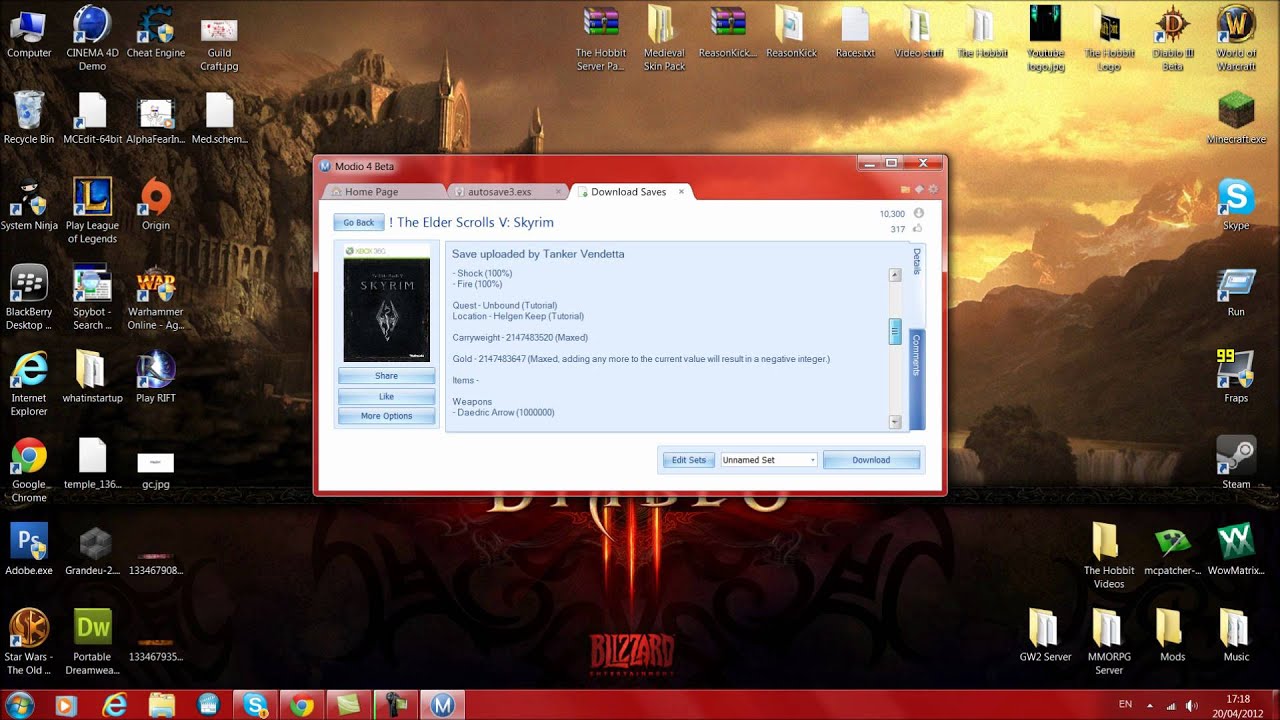Click the text 'Gold - 2147483647' line
Image resolution: width=1280 pixels, height=720 pixels.
641,358
